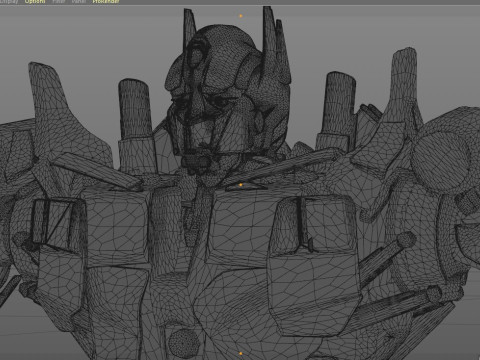Select the right smokestack cylinder mesh
This screenshot has width=480, height=360.
(x=339, y=103)
